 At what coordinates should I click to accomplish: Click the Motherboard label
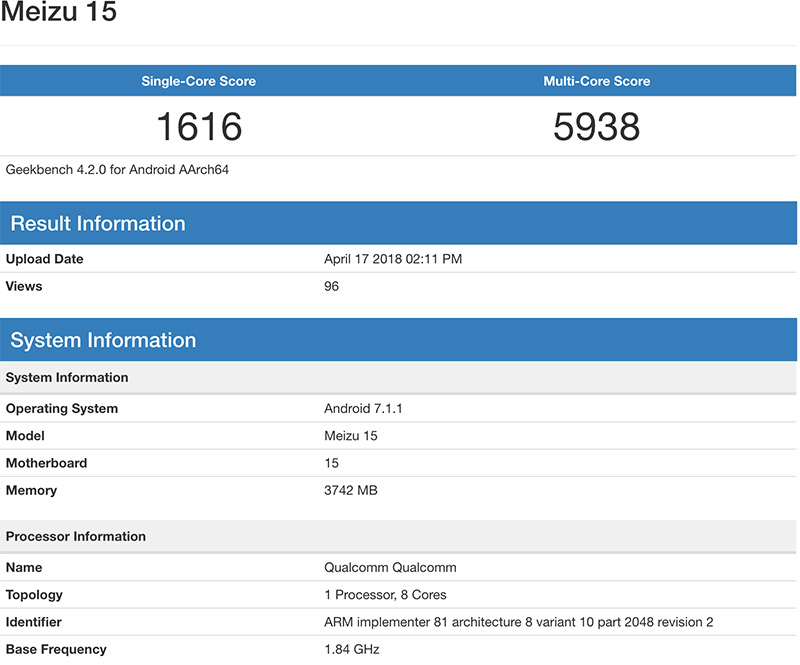coord(46,463)
